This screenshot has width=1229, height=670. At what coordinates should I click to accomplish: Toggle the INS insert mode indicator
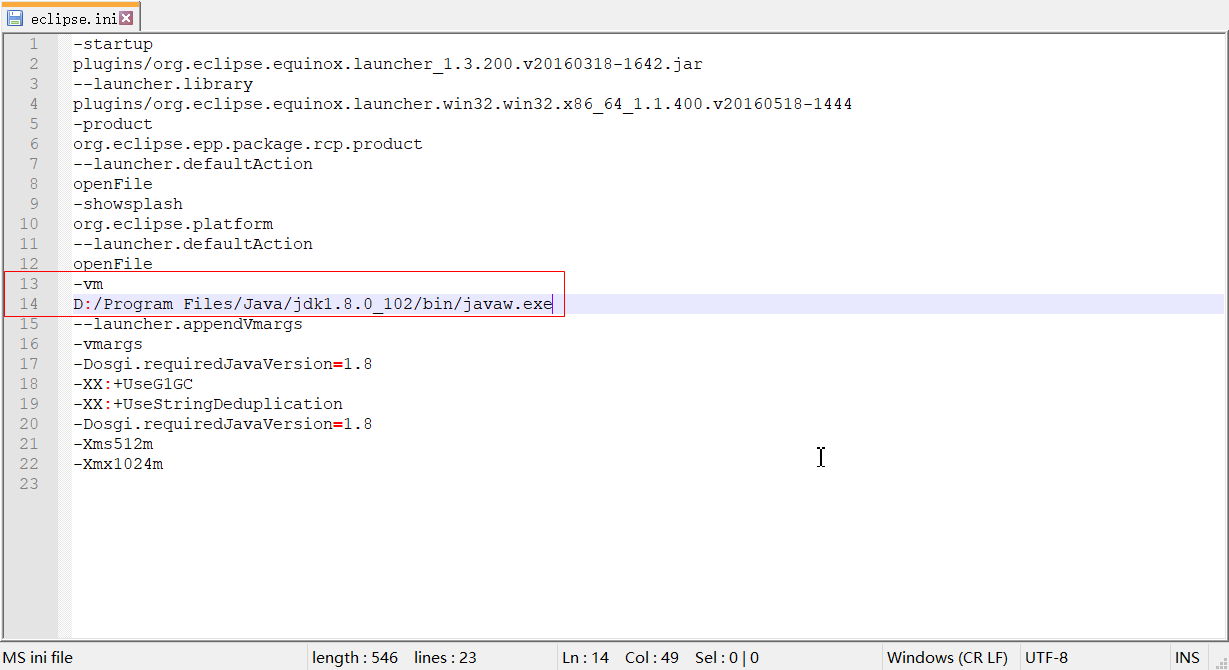point(1187,658)
